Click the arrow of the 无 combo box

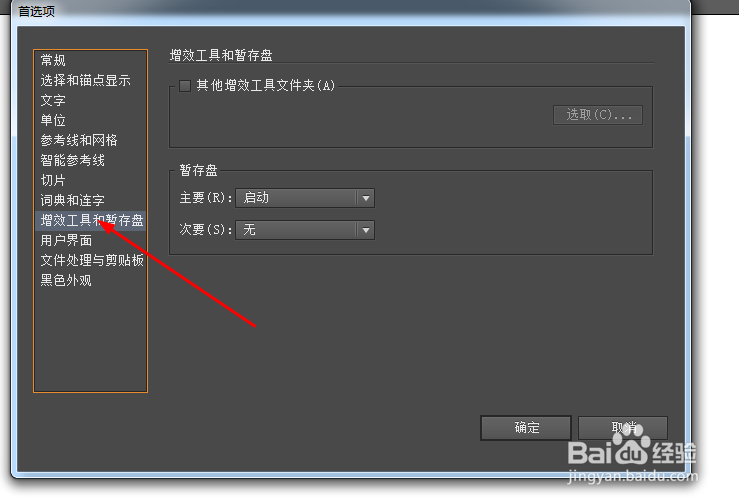(x=366, y=230)
